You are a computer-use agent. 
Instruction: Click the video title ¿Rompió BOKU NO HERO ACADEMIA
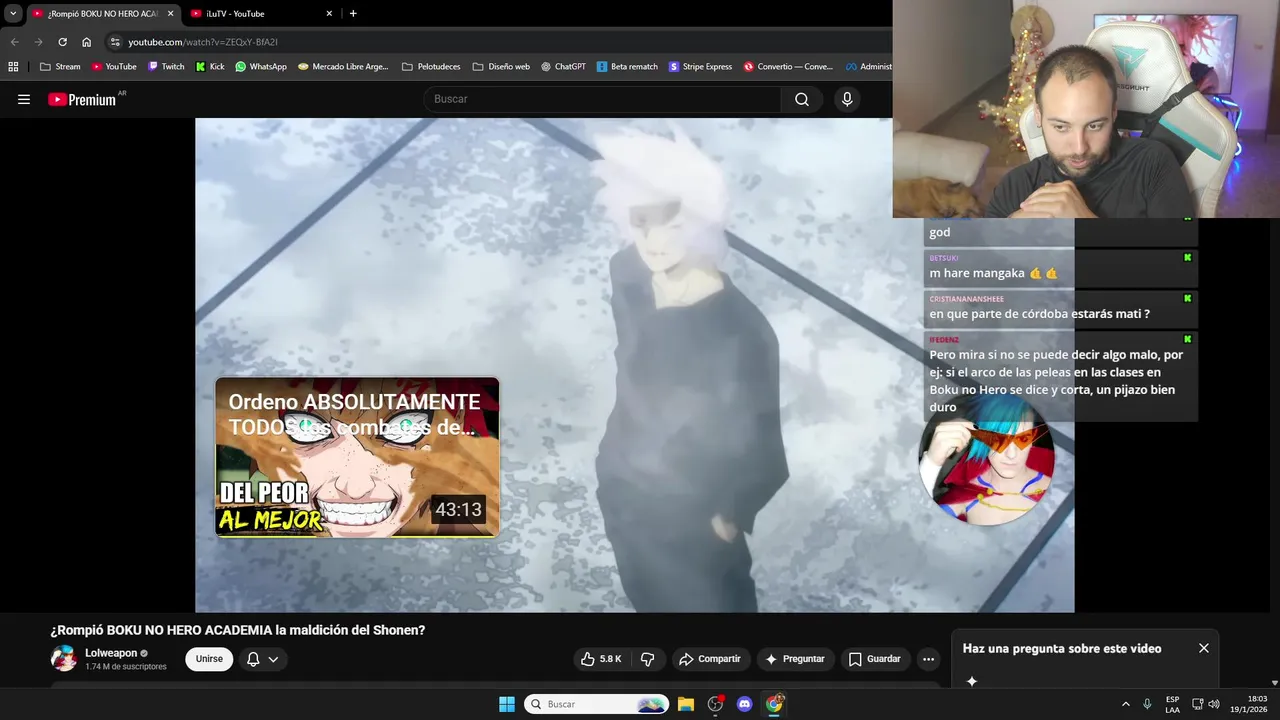(238, 630)
